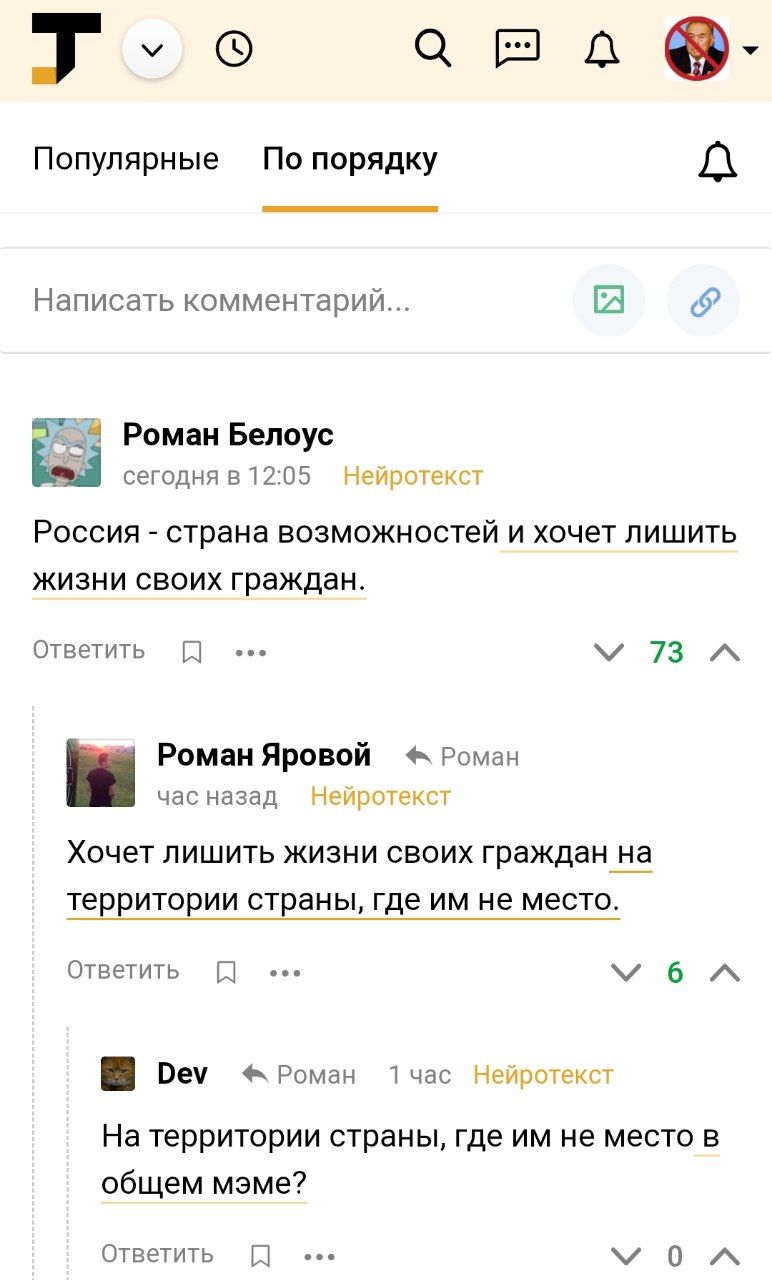The image size is (772, 1280).
Task: Switch to the Популярные tab
Action: pyautogui.click(x=126, y=160)
